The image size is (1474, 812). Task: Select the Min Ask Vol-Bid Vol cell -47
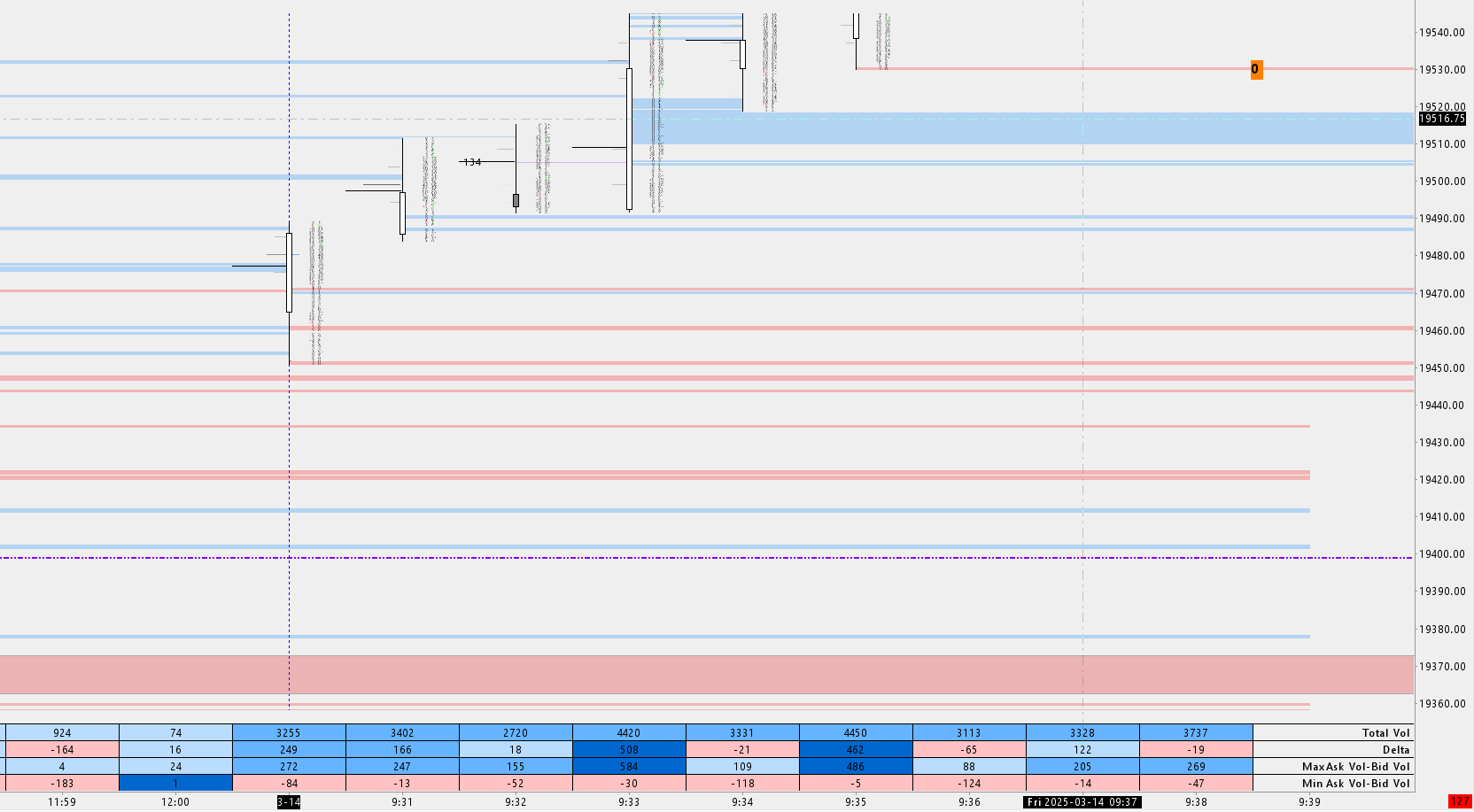pos(1196,783)
